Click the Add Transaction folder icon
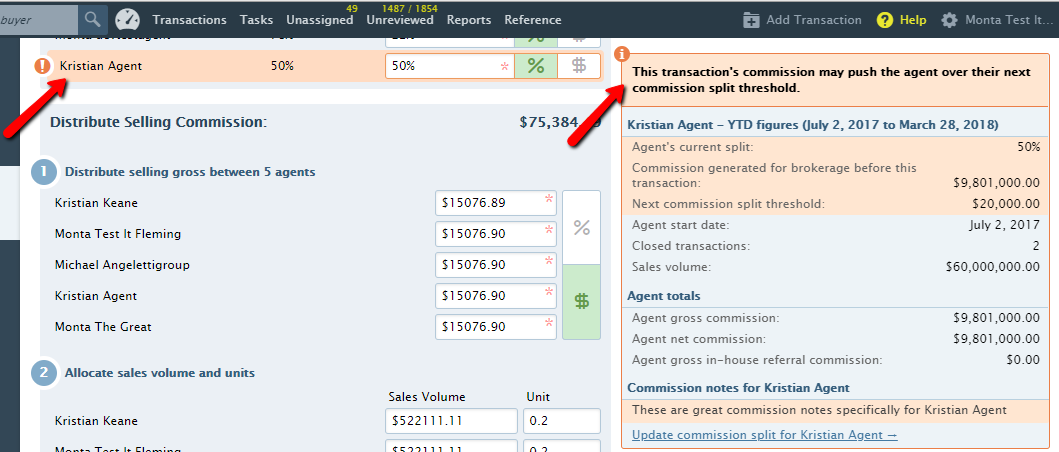 [751, 20]
